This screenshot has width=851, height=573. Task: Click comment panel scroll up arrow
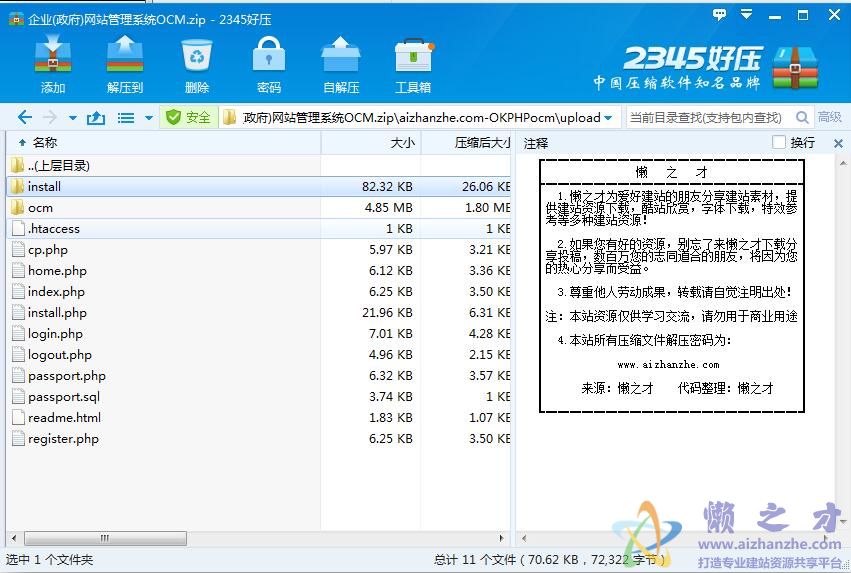(x=842, y=163)
